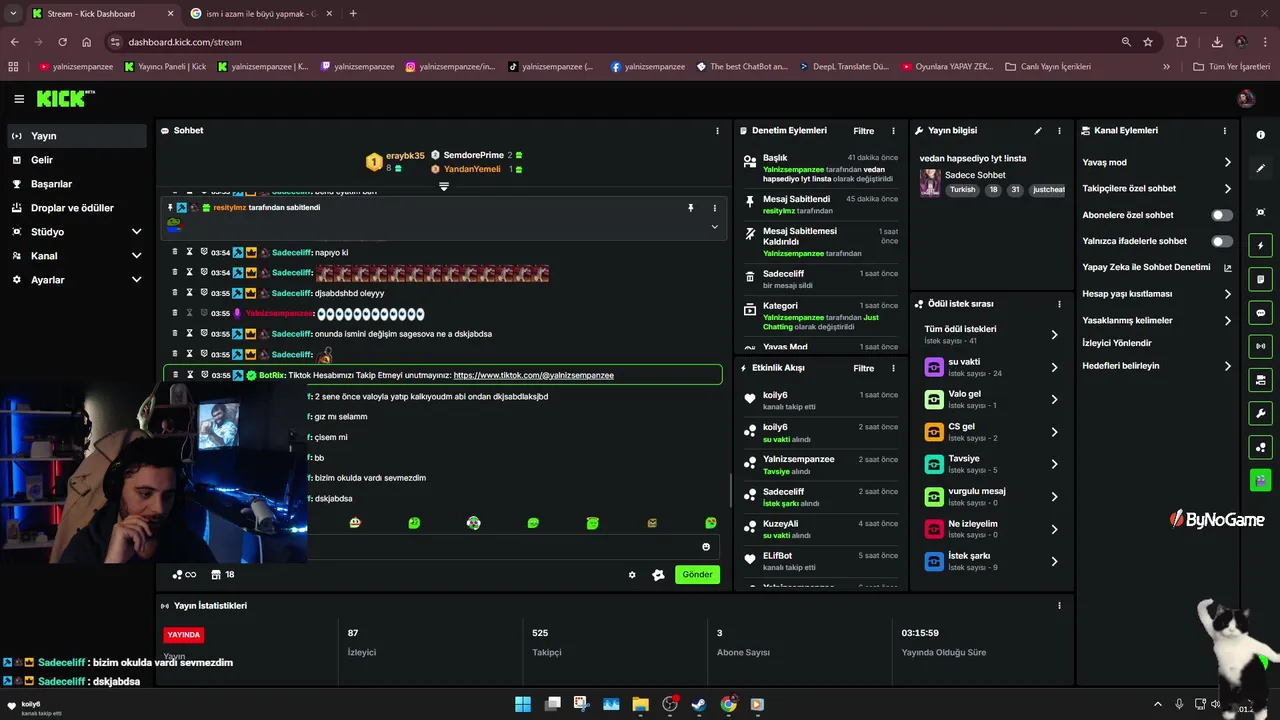Open the 'CS gel' reward requests
Image resolution: width=1280 pixels, height=720 pixels.
pos(991,432)
